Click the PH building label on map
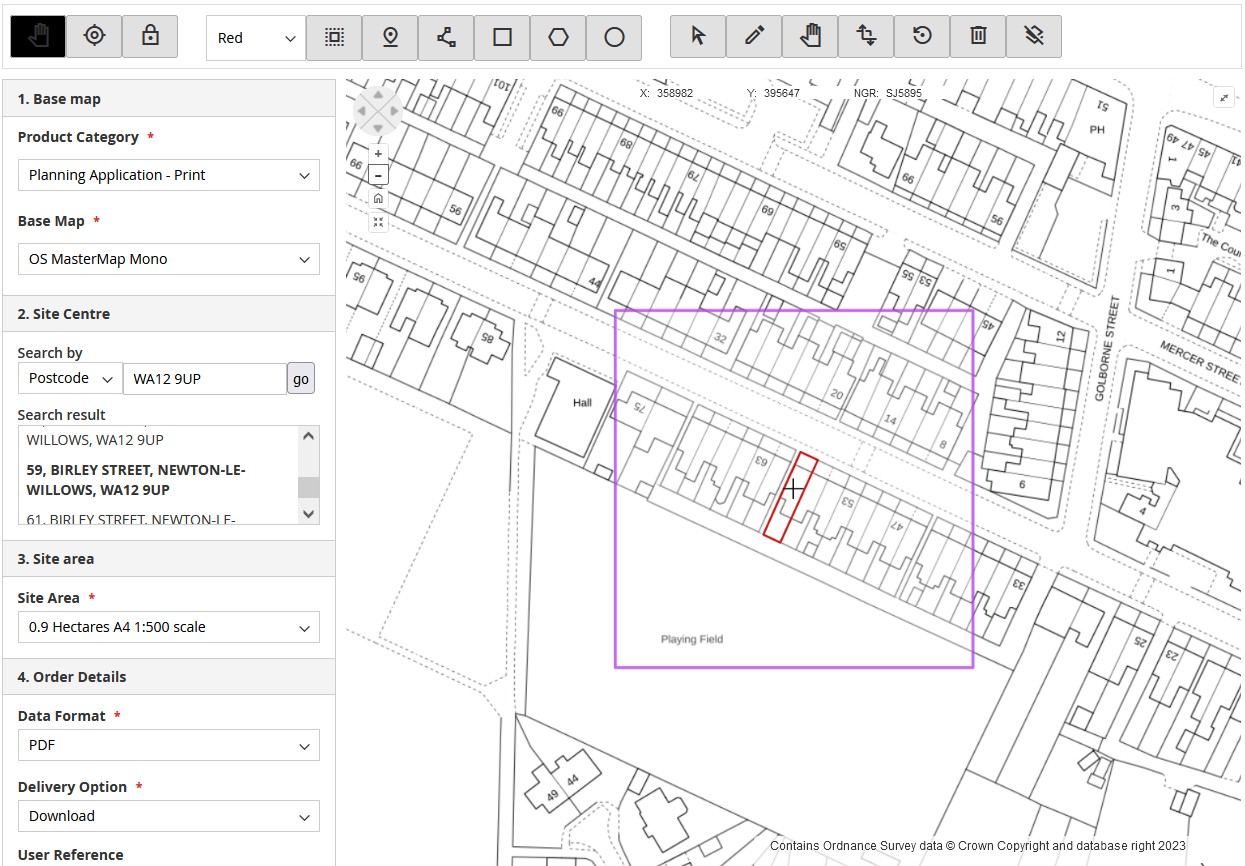This screenshot has width=1245, height=866. click(1097, 129)
